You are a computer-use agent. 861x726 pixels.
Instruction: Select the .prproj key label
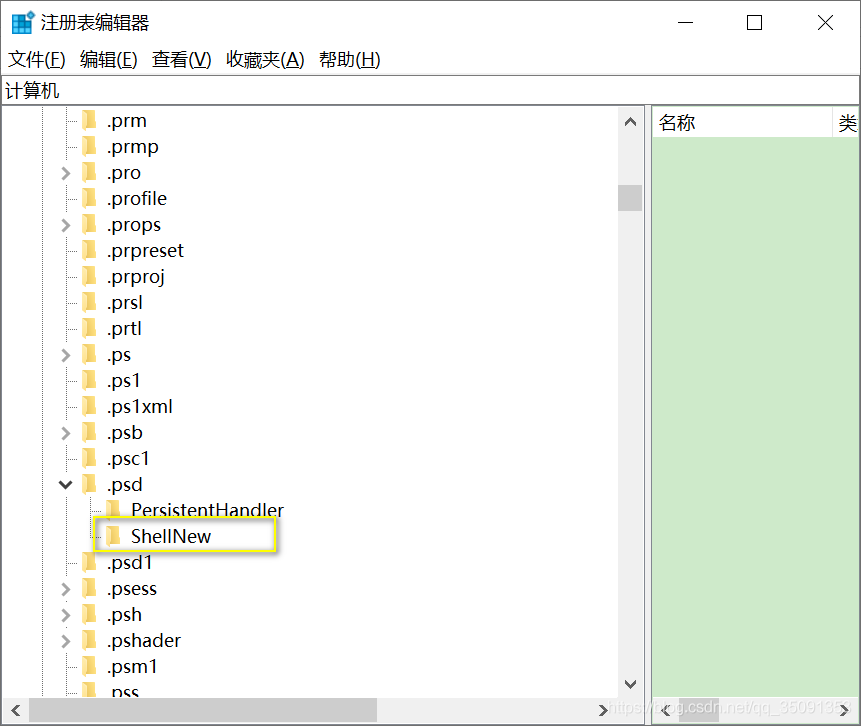point(135,277)
